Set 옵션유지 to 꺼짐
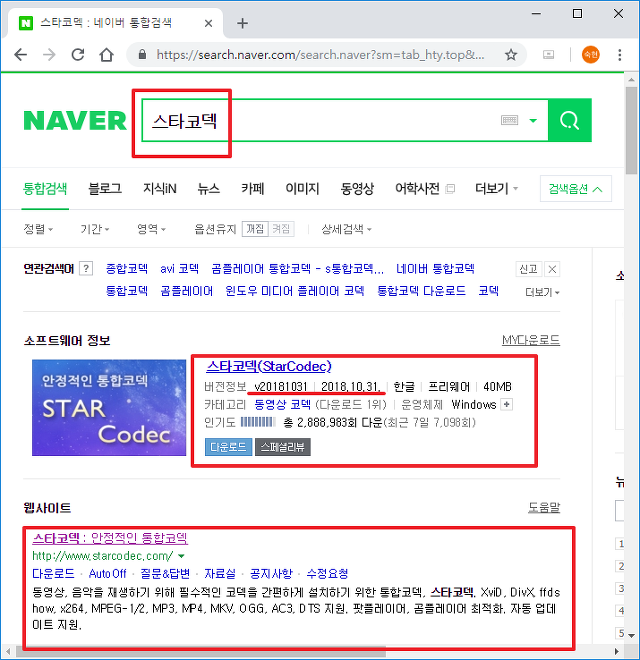The image size is (640, 660). [x=255, y=229]
